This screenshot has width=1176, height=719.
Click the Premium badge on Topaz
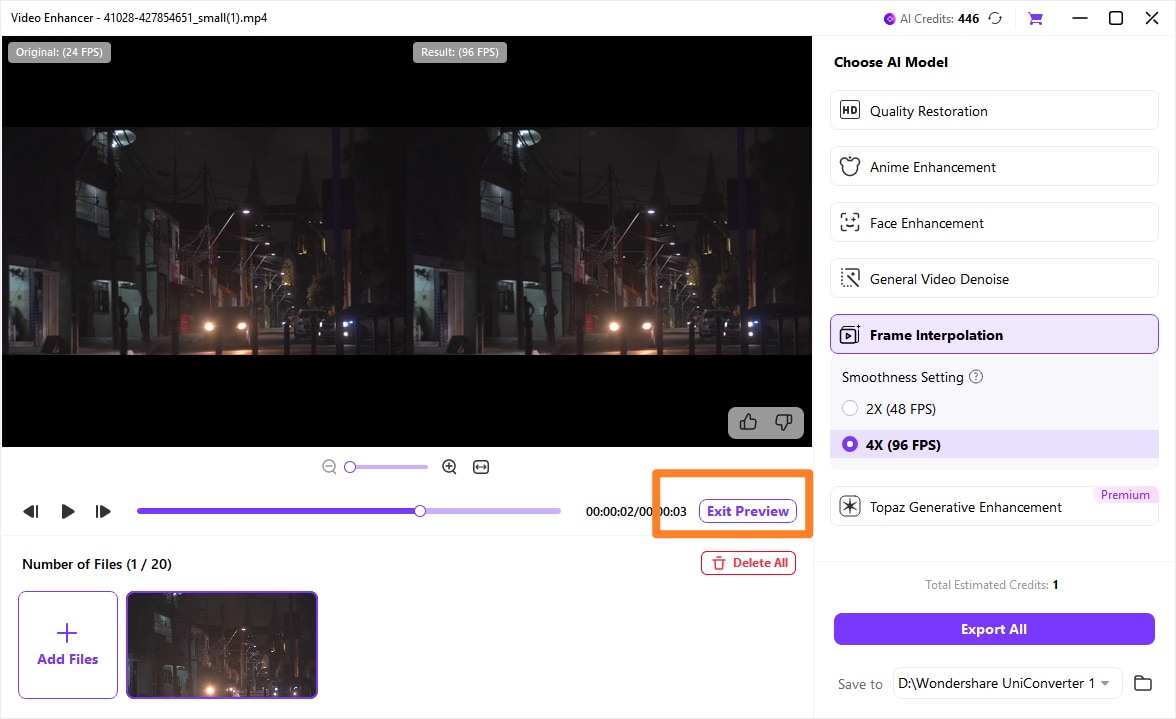tap(1125, 495)
